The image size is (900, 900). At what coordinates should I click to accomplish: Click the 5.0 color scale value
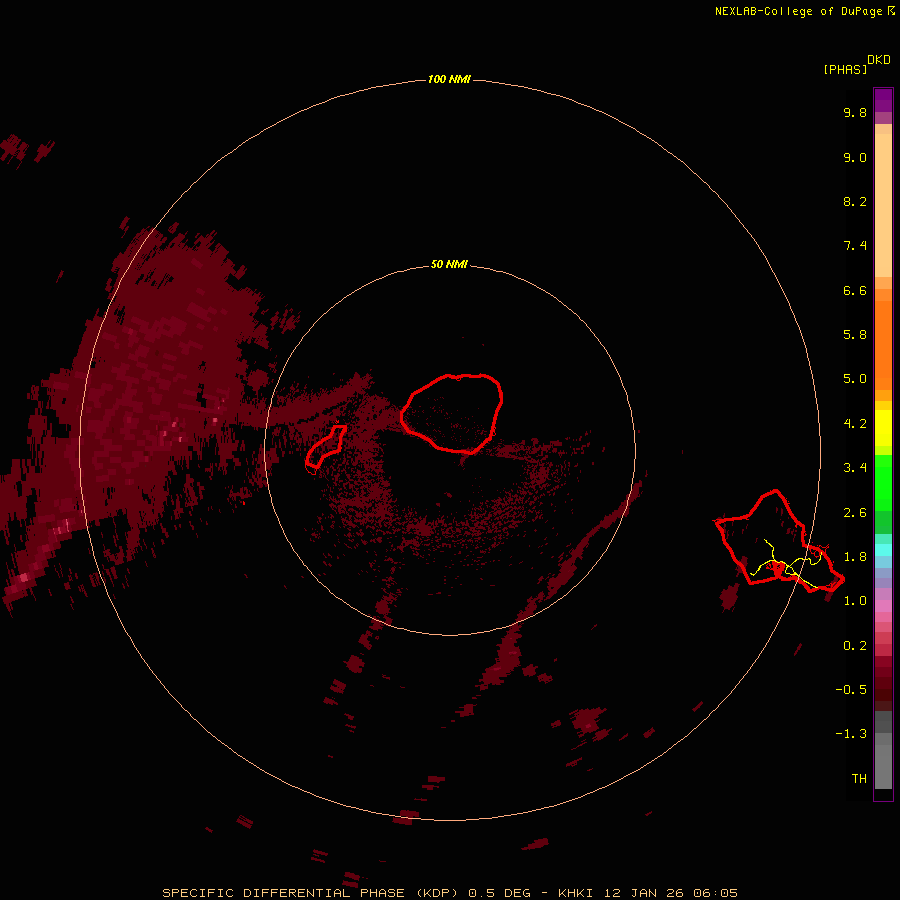pyautogui.click(x=855, y=379)
